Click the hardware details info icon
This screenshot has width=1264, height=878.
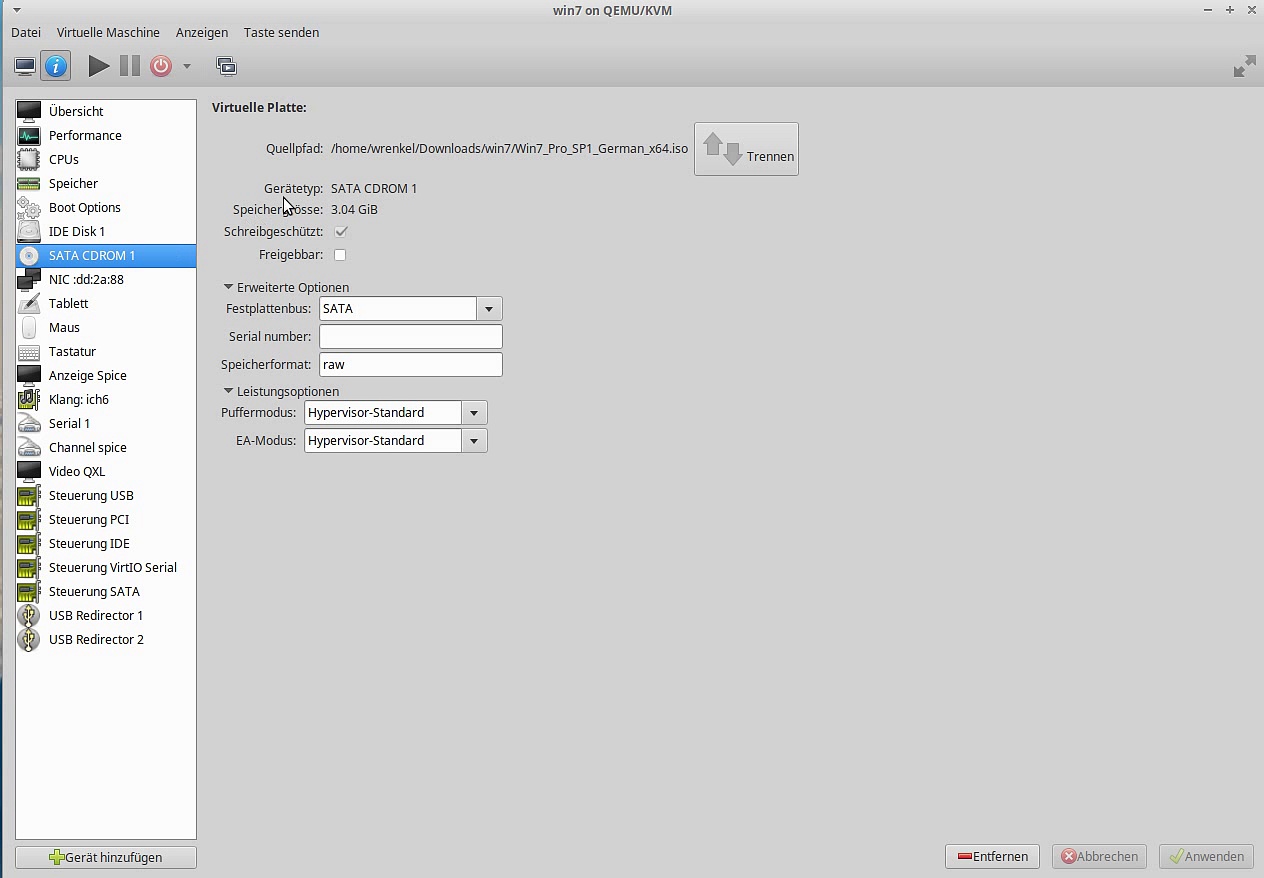click(x=56, y=66)
